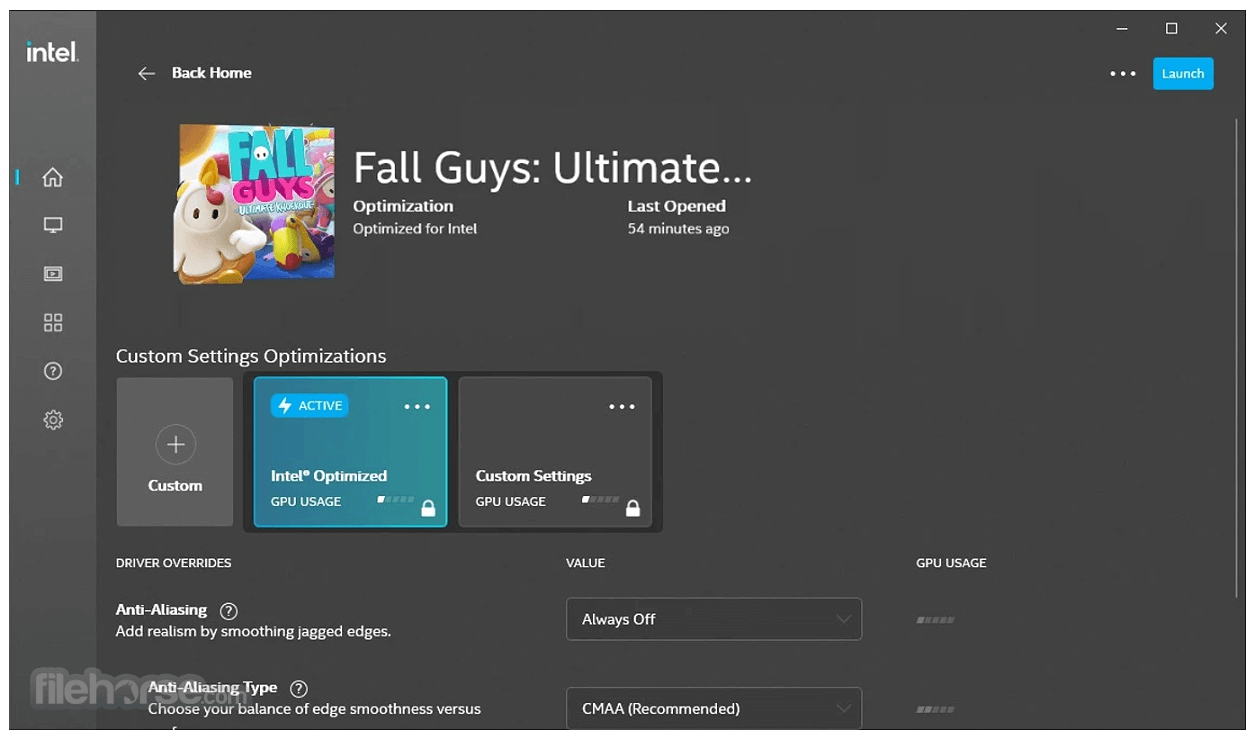Viewport: 1256px width, 740px height.
Task: Click 'Add realism by smoothing jagged edges.' description
Action: pyautogui.click(x=253, y=632)
